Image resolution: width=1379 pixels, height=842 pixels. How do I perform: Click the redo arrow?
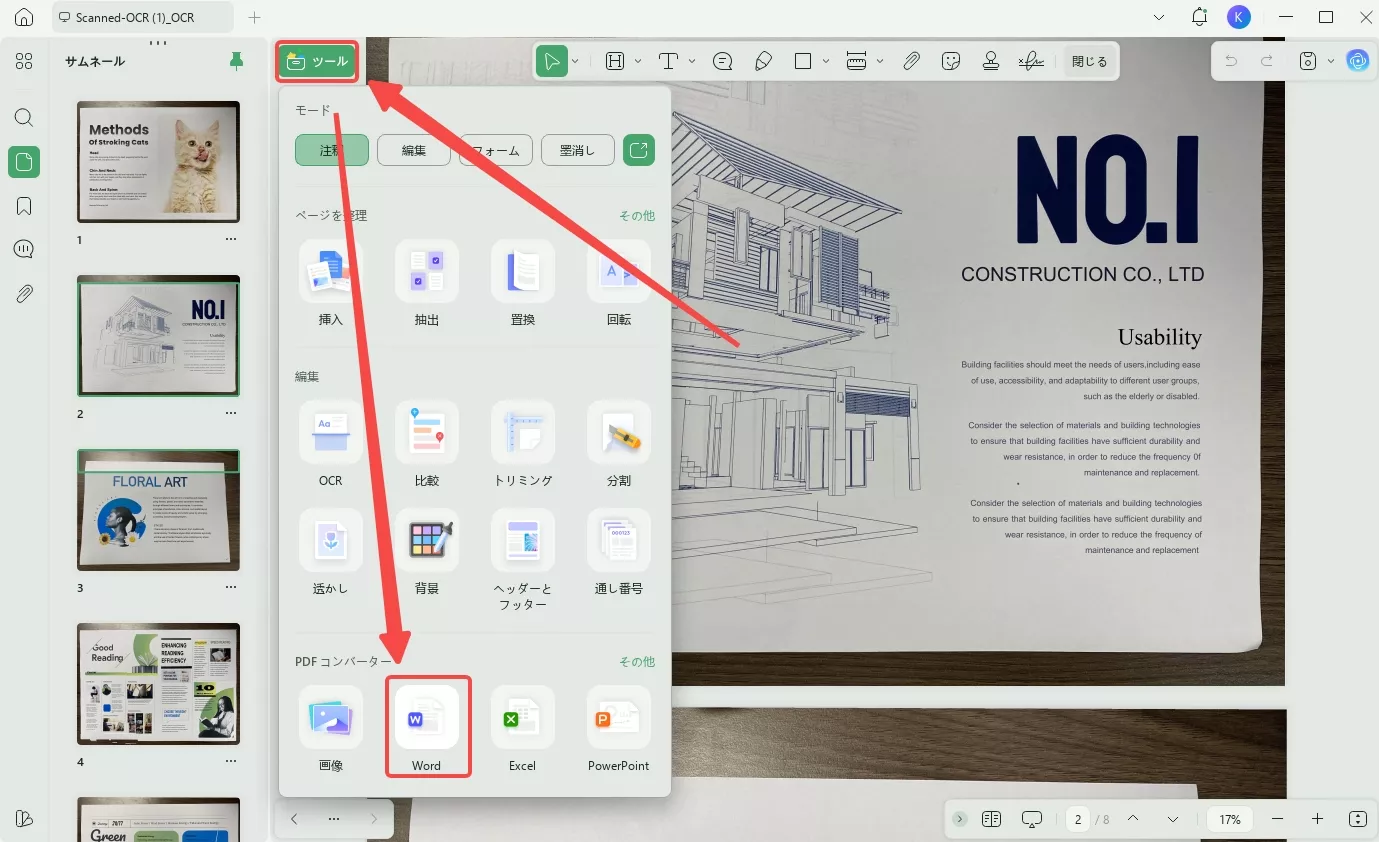[1267, 62]
